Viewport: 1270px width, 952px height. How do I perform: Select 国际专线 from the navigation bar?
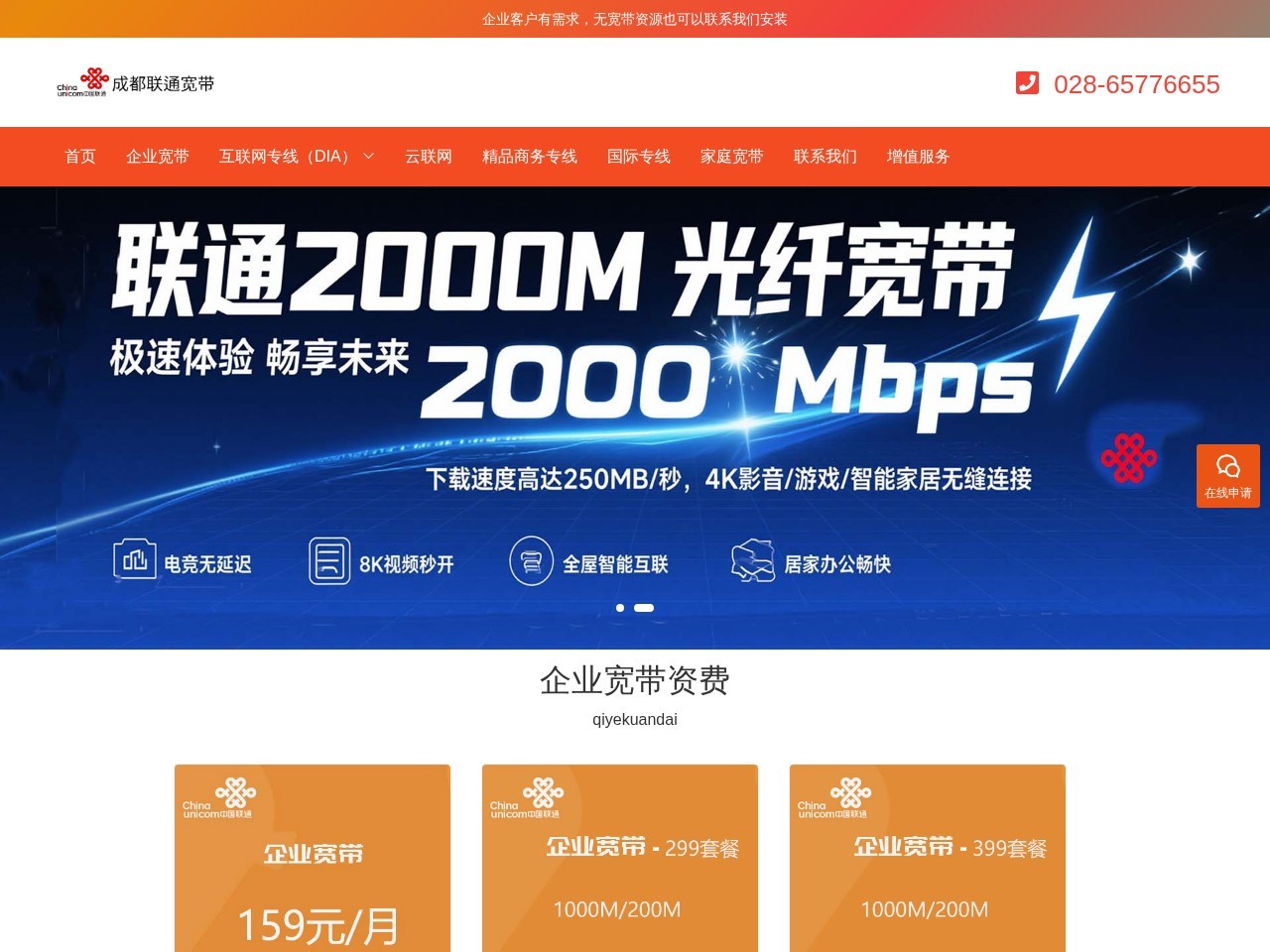[x=638, y=156]
